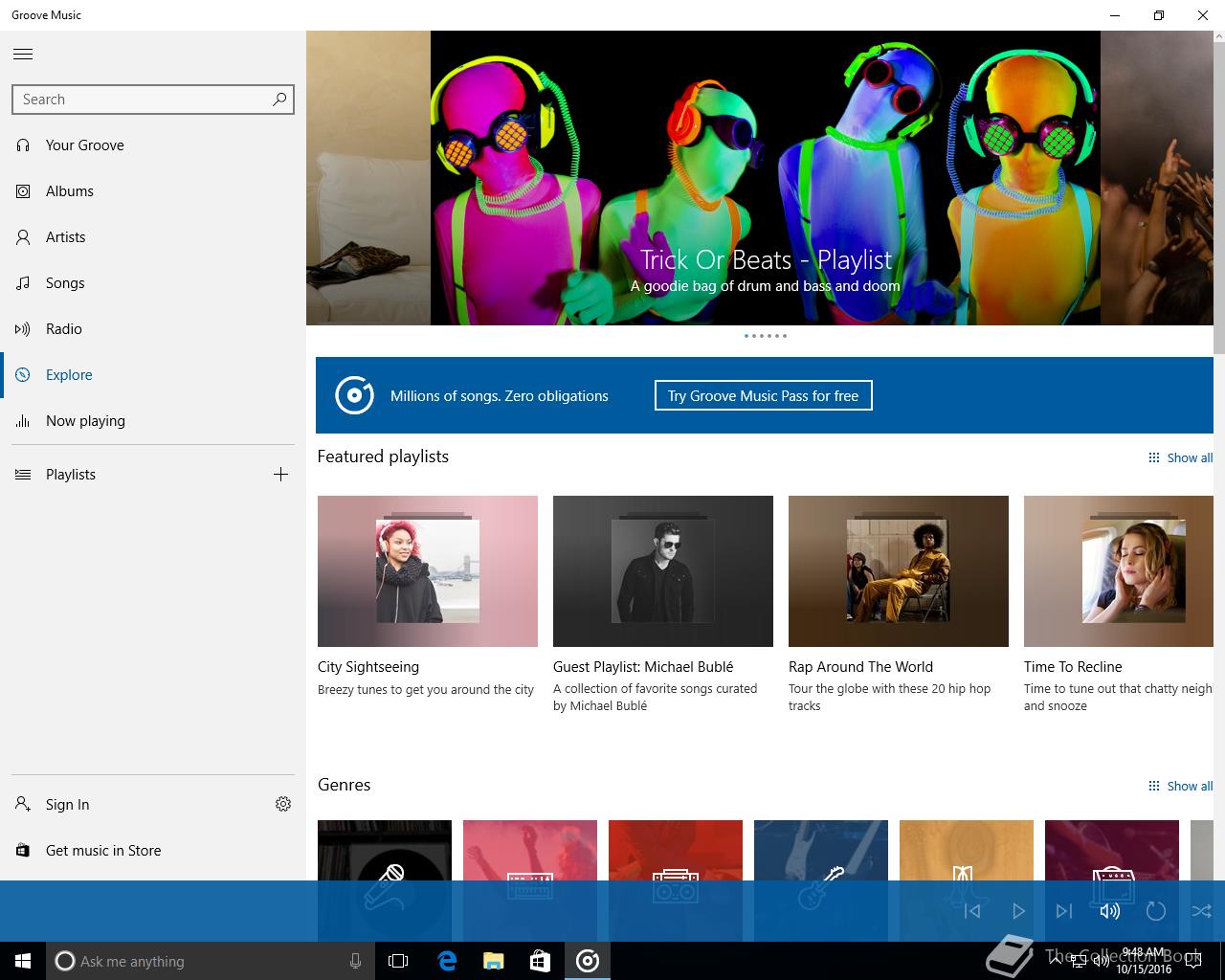Show all Genres
Image resolution: width=1225 pixels, height=980 pixels.
tap(1180, 787)
